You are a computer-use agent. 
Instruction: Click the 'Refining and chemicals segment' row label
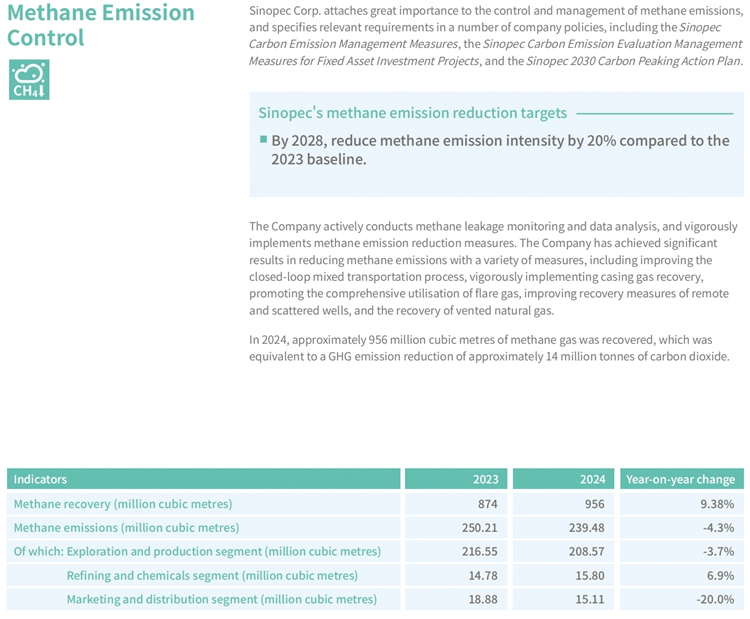point(211,575)
